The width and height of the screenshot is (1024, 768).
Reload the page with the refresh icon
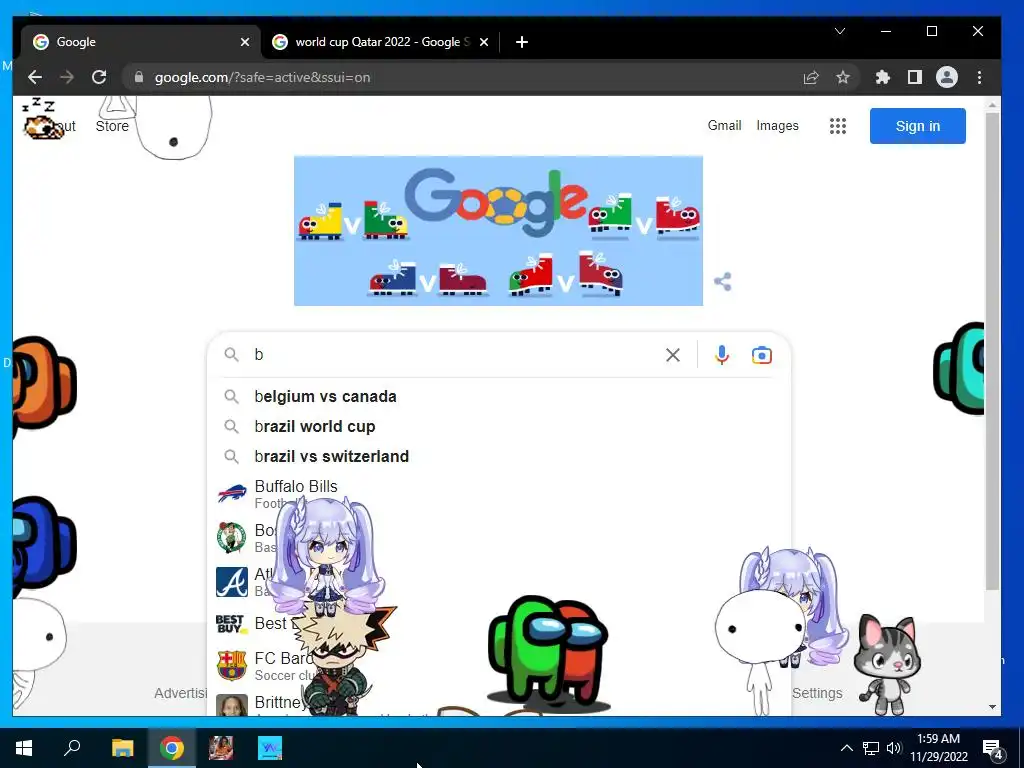(x=99, y=77)
